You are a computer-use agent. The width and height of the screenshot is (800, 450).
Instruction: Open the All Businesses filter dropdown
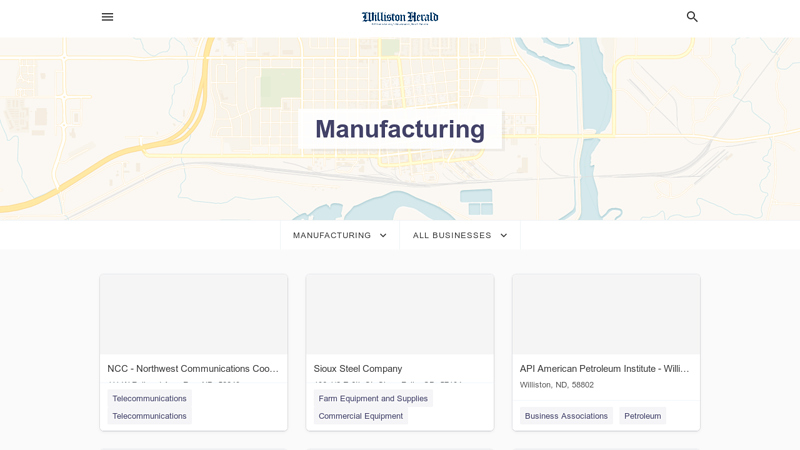point(460,235)
